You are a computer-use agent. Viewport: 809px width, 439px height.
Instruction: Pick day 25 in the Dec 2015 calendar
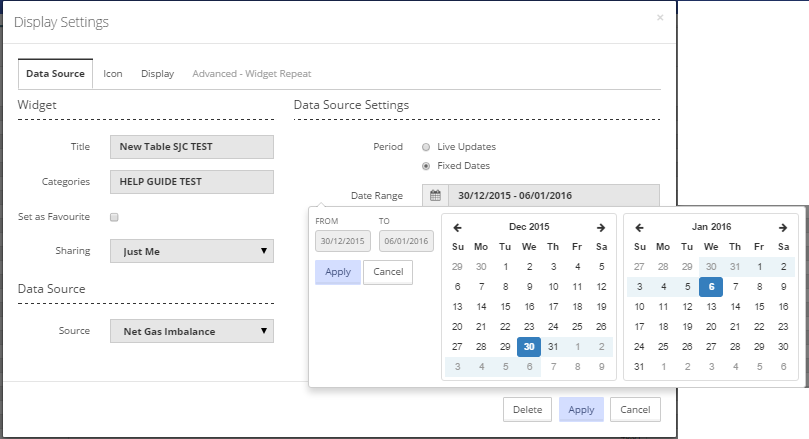pos(577,327)
